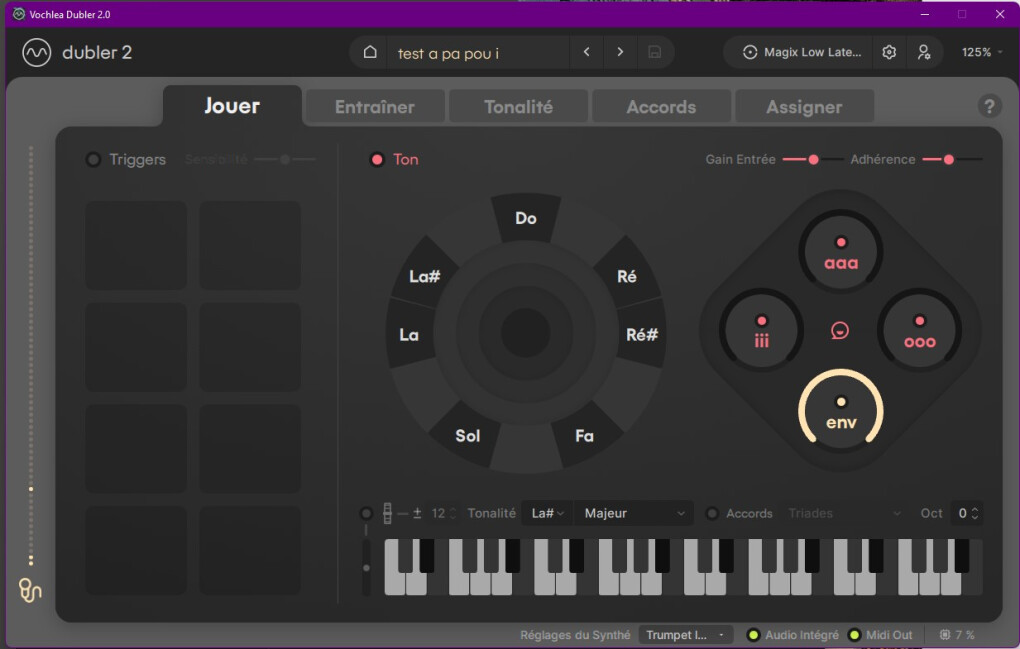This screenshot has width=1020, height=649.
Task: Adjust the Gain Entrée slider
Action: pos(813,160)
